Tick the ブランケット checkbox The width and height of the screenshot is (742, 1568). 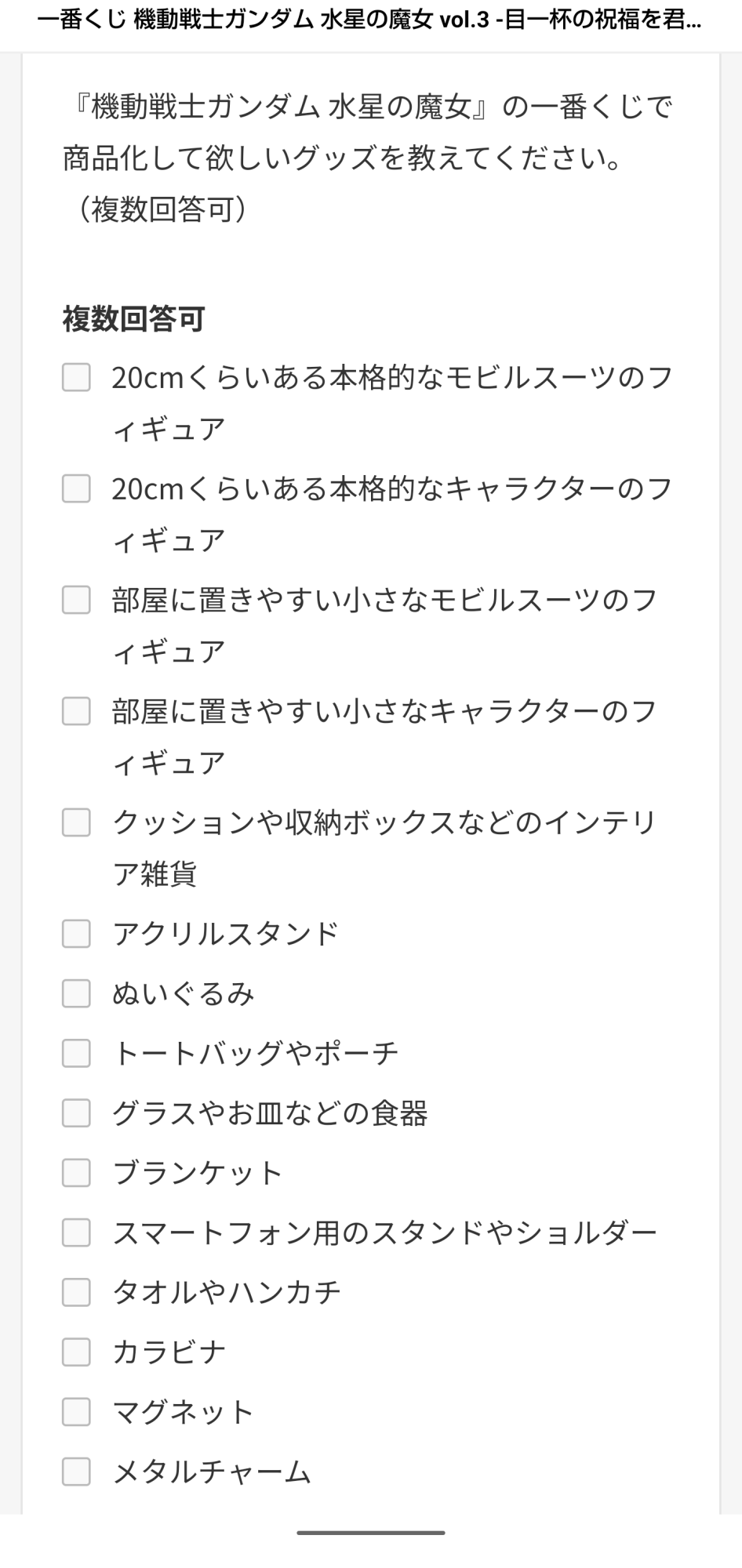tap(76, 1173)
